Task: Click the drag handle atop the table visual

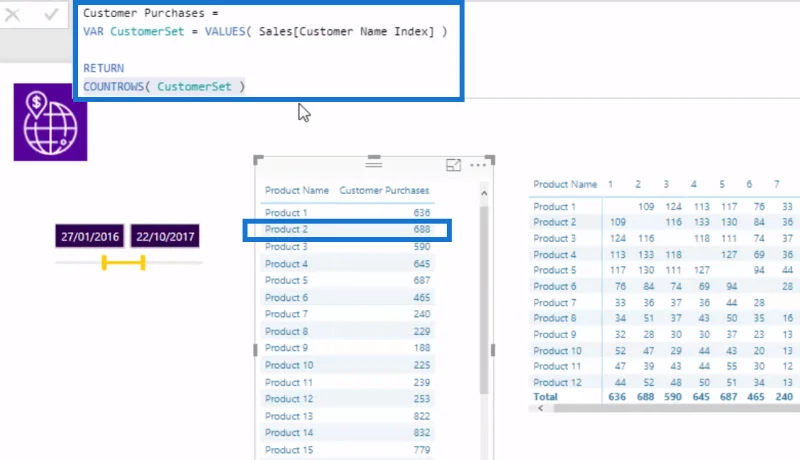Action: coord(373,163)
